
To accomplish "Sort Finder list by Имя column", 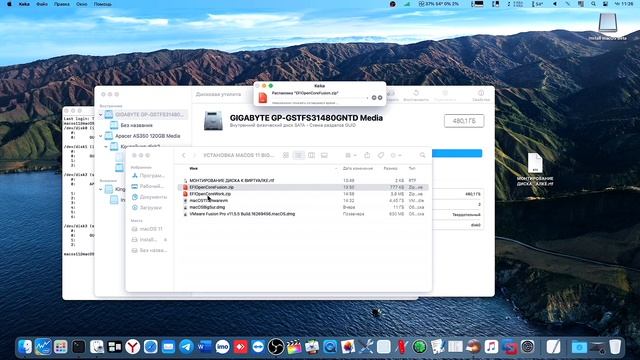I will [x=193, y=169].
